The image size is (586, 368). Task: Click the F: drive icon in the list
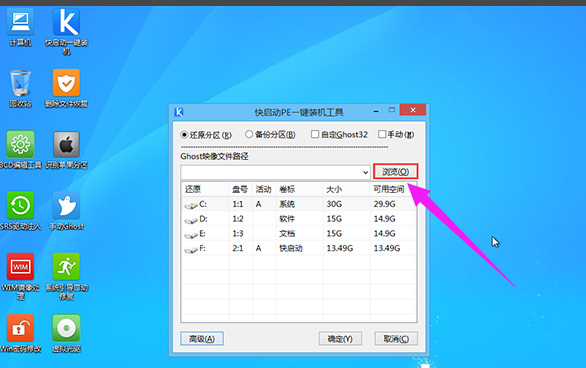[x=191, y=249]
